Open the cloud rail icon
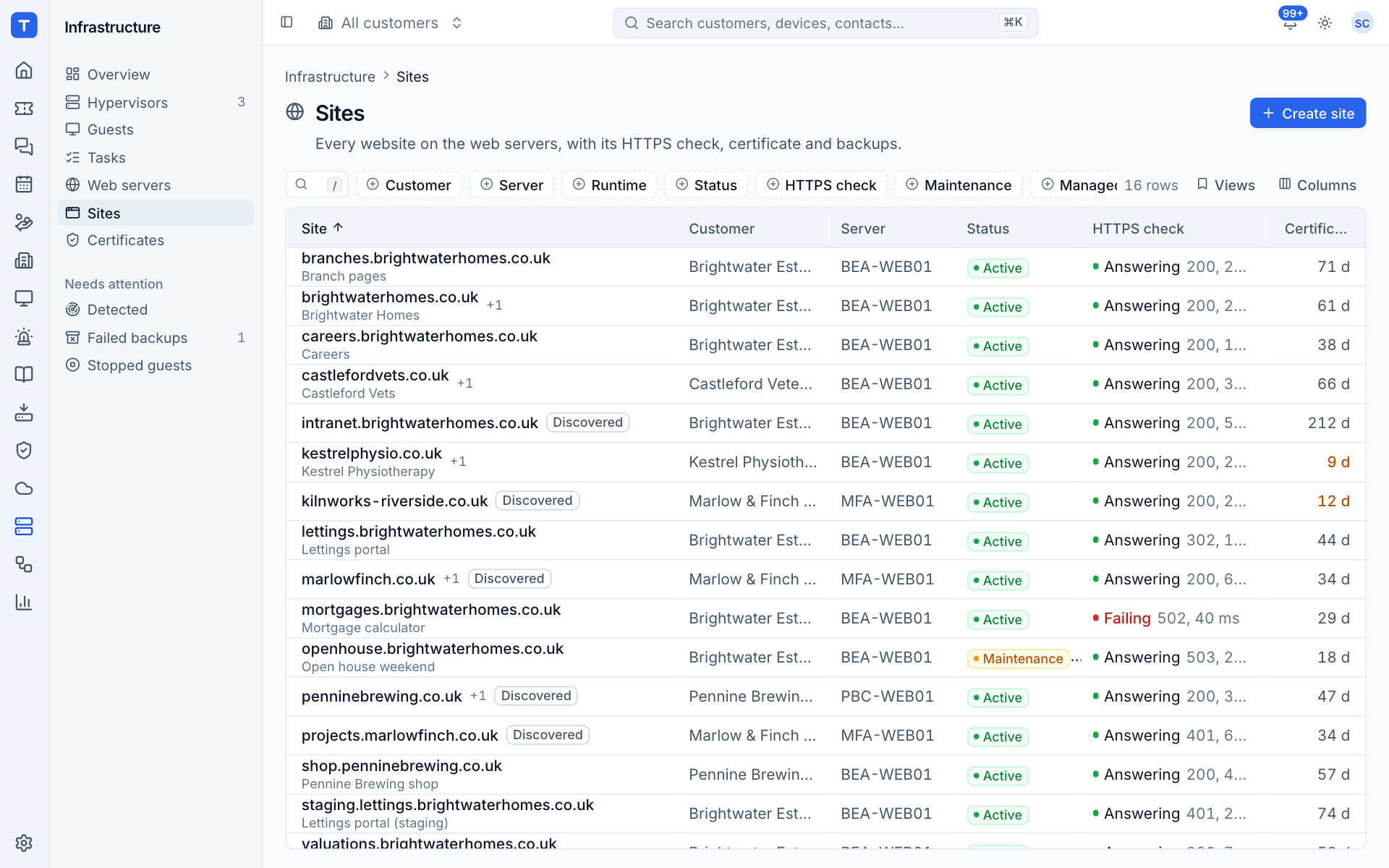1389x868 pixels. [x=24, y=488]
